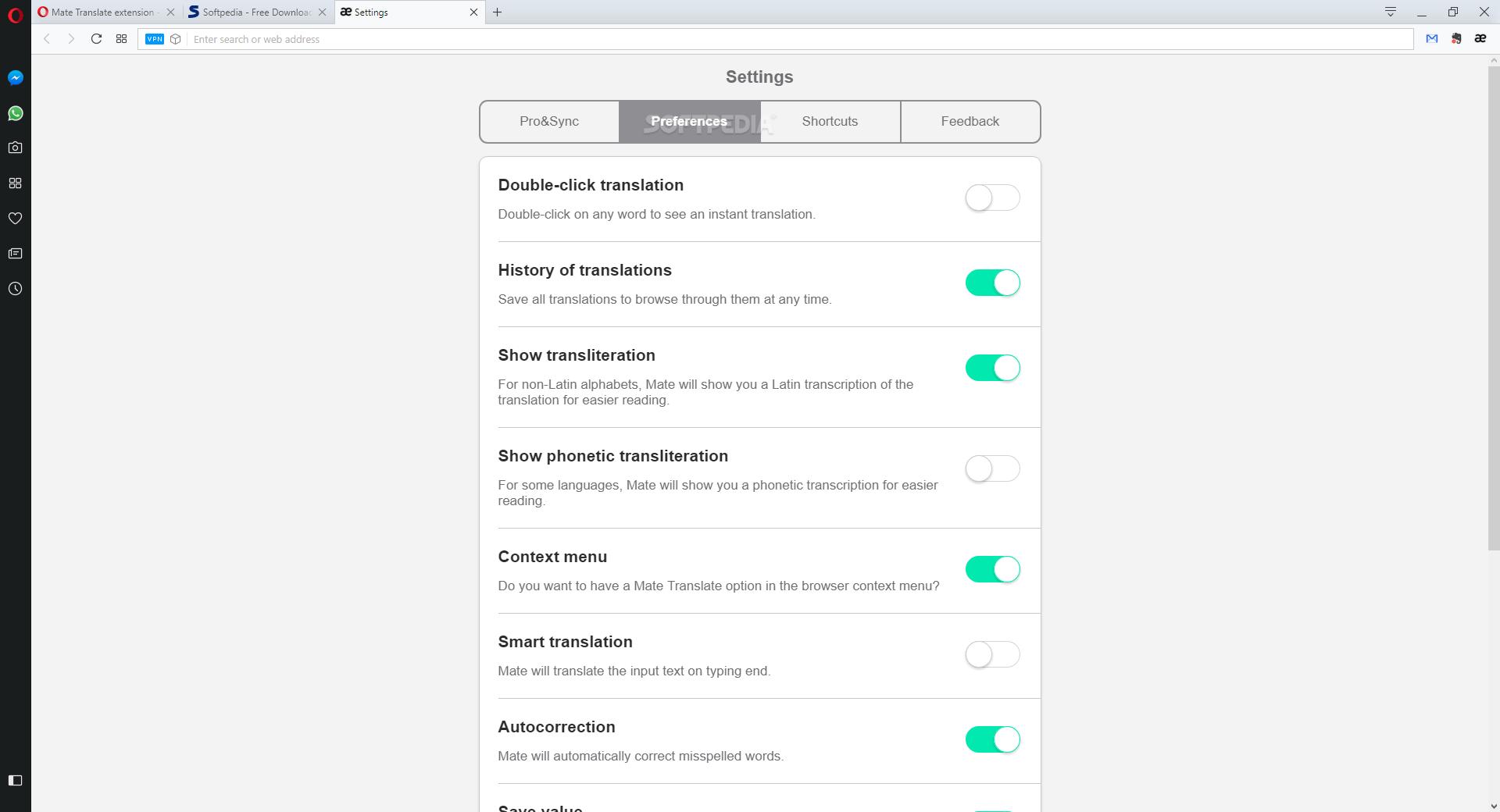Open Facebook Messenger in the sidebar
This screenshot has width=1500, height=812.
click(x=16, y=77)
